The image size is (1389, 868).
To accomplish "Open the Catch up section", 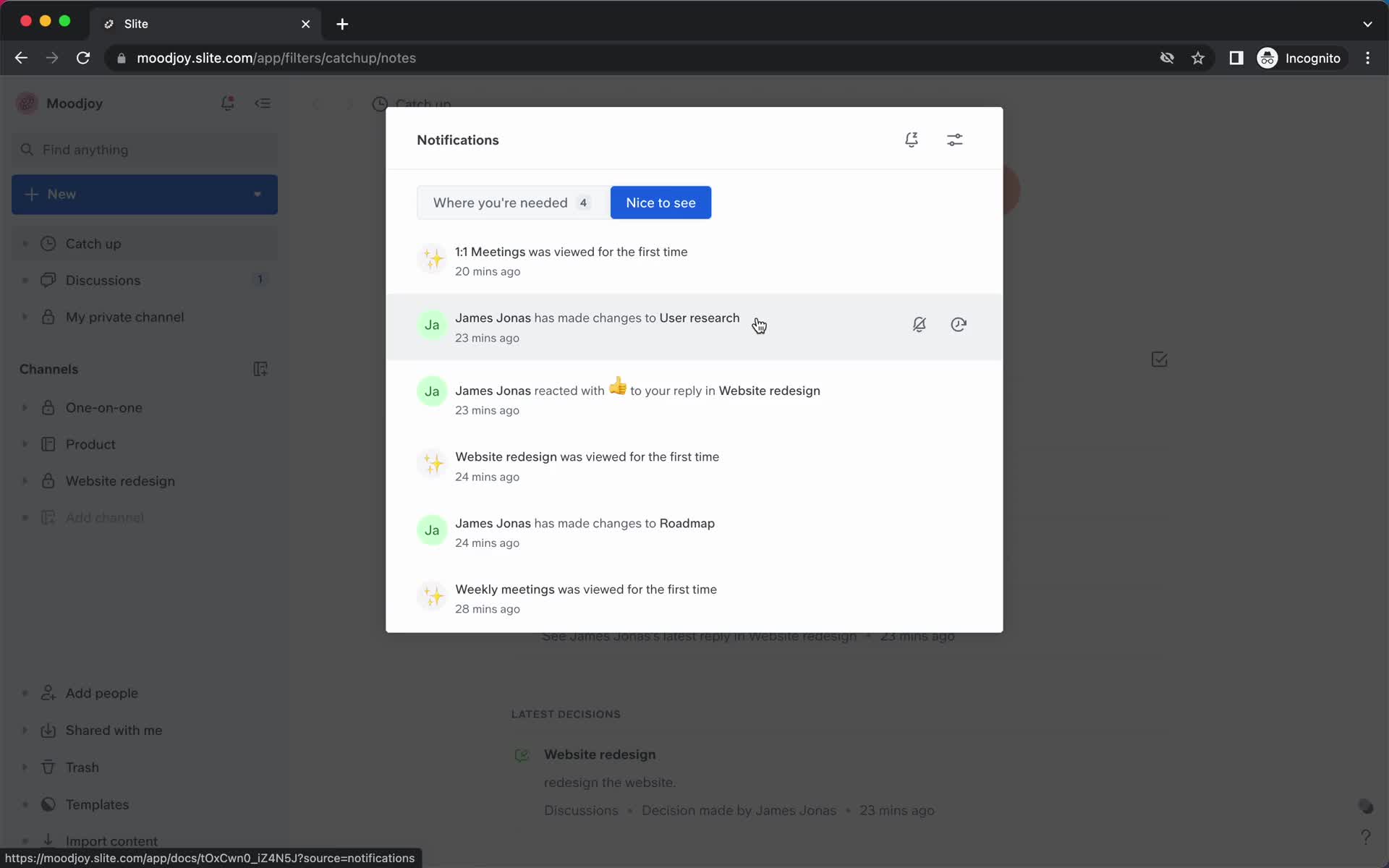I will point(93,243).
